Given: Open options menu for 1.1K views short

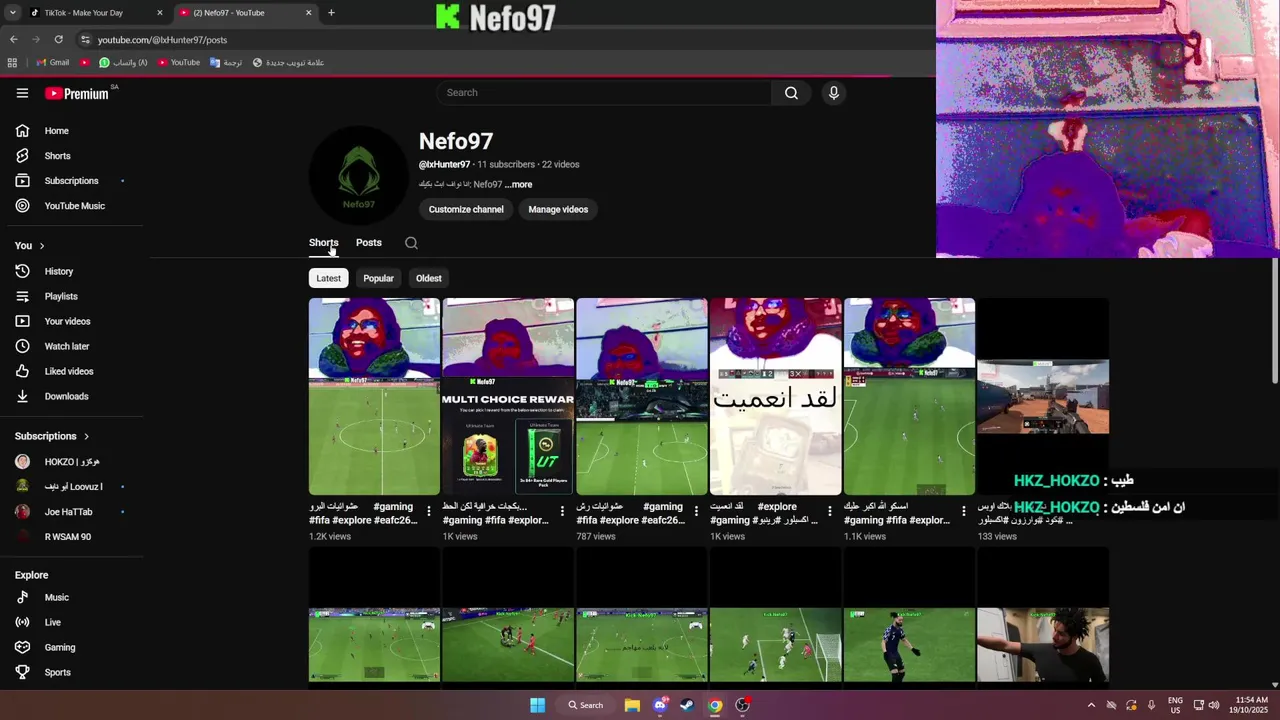Looking at the screenshot, I should click(x=964, y=511).
